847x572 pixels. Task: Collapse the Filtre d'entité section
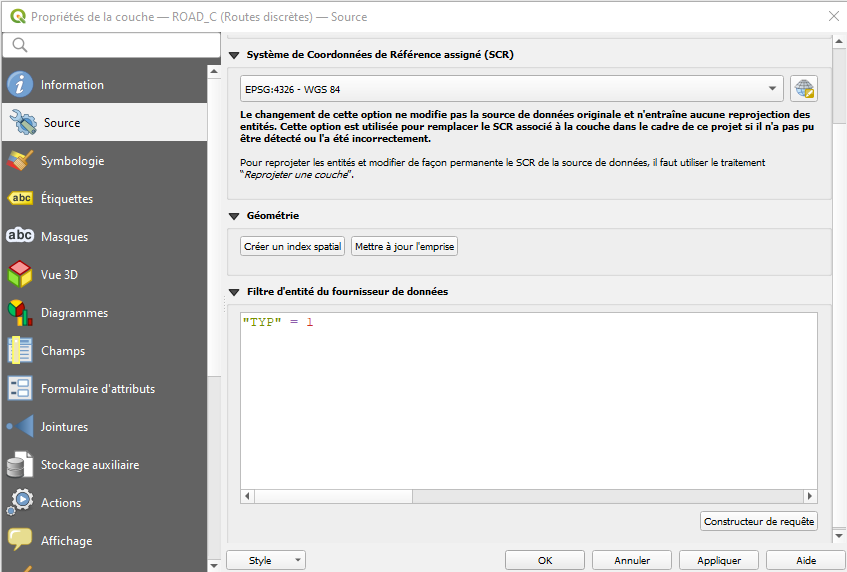tap(235, 292)
